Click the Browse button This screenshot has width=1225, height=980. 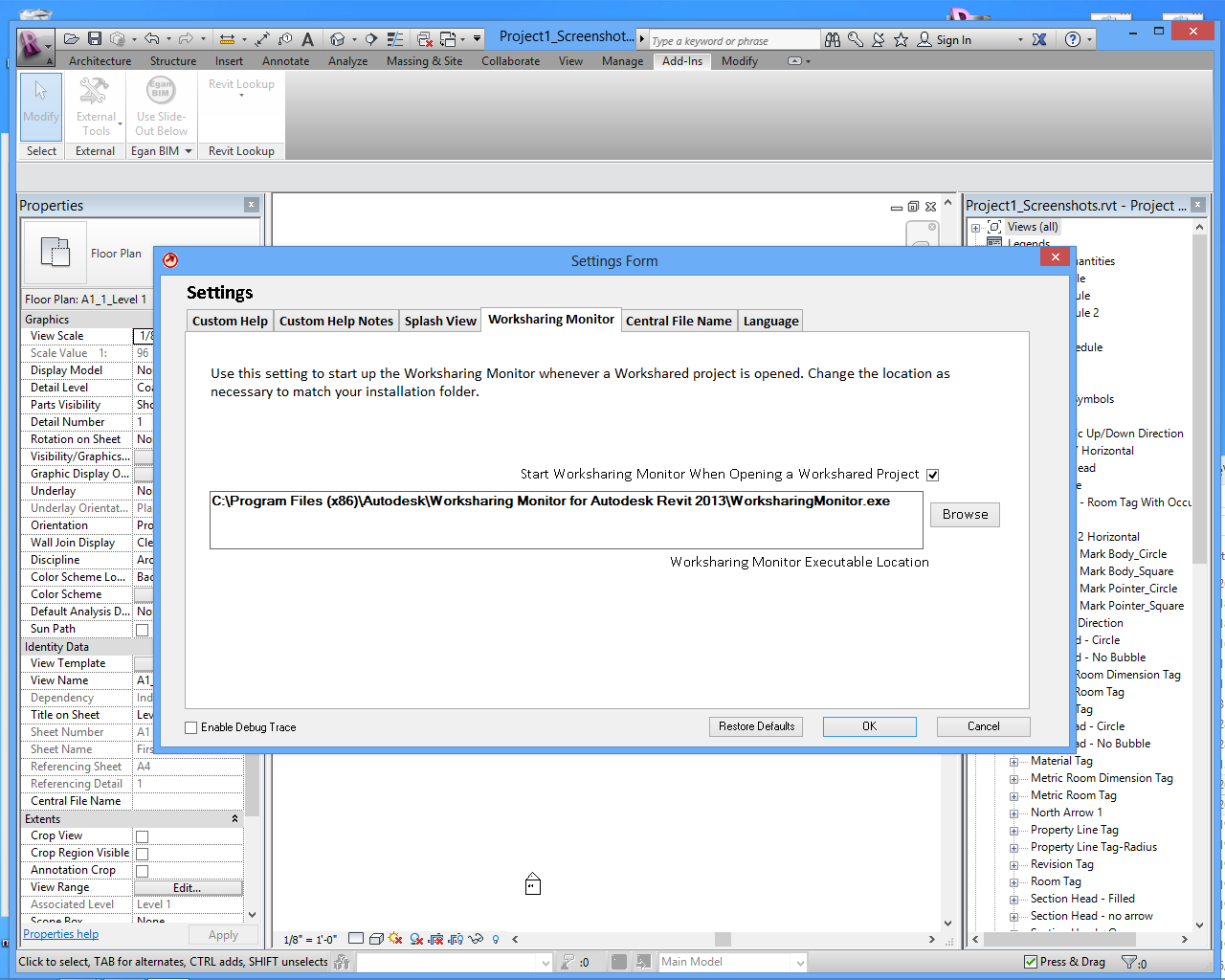click(965, 515)
